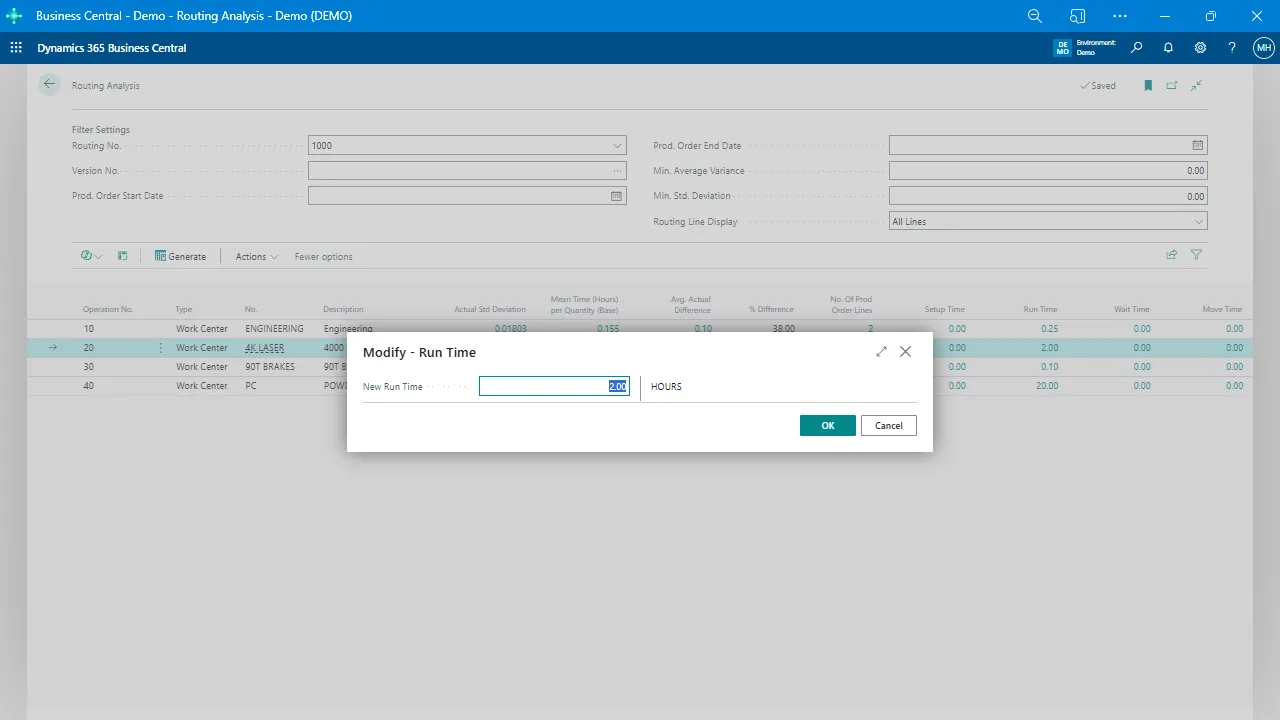Open the Prod. Order End Date calendar picker
Image resolution: width=1280 pixels, height=720 pixels.
1197,145
